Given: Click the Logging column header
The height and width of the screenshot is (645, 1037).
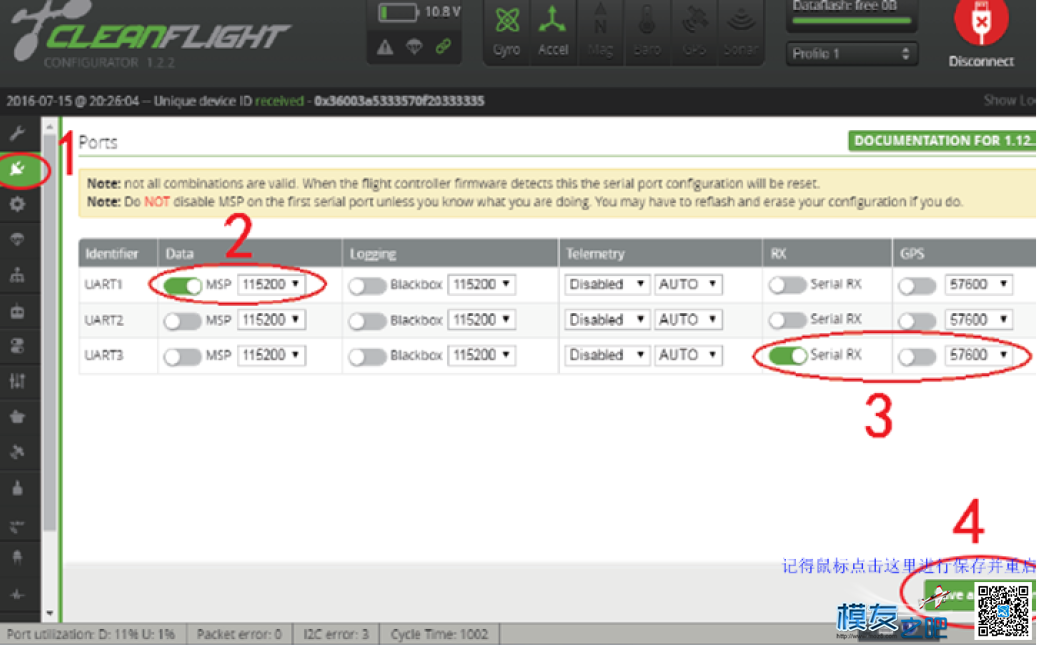Looking at the screenshot, I should [450, 253].
